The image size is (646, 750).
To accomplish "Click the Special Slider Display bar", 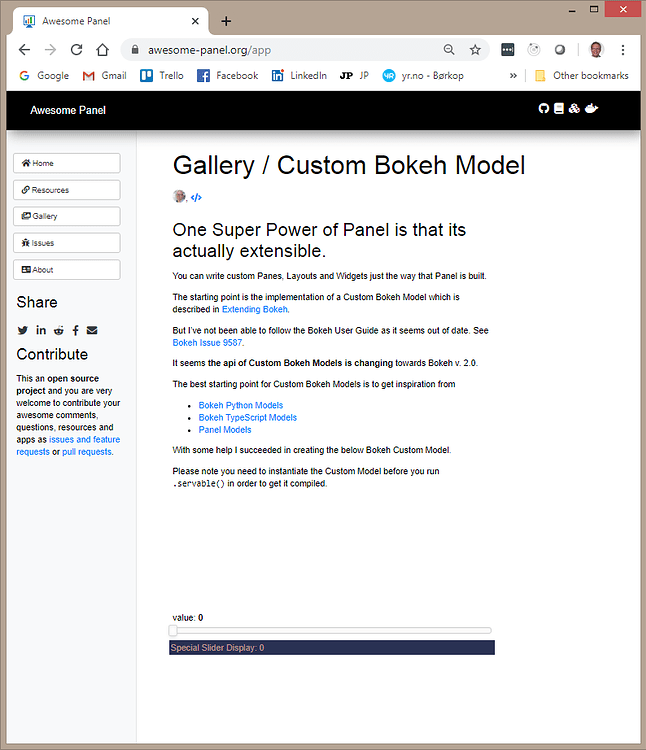I will (x=332, y=648).
